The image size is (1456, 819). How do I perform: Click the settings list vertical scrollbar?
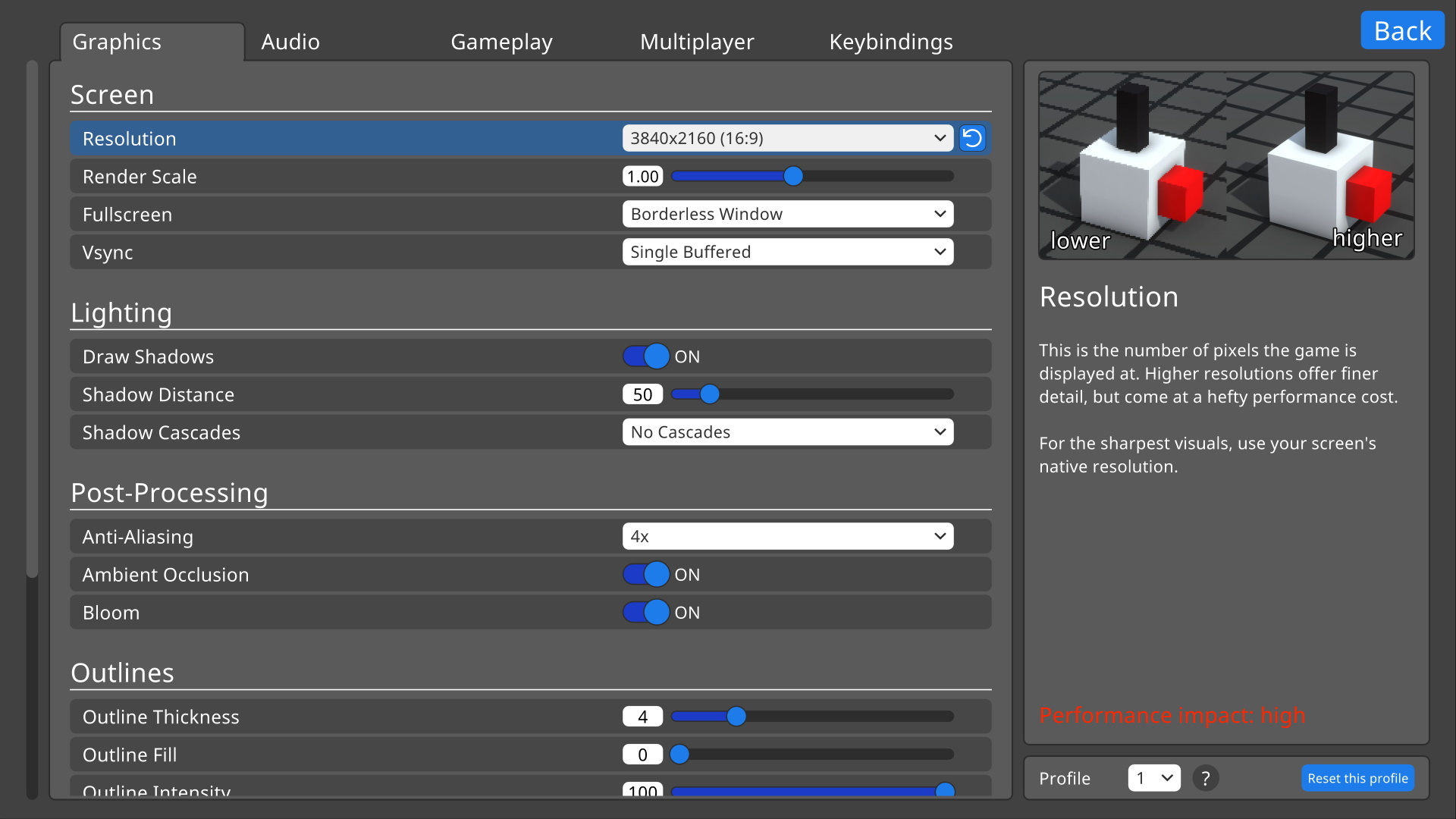coord(32,318)
